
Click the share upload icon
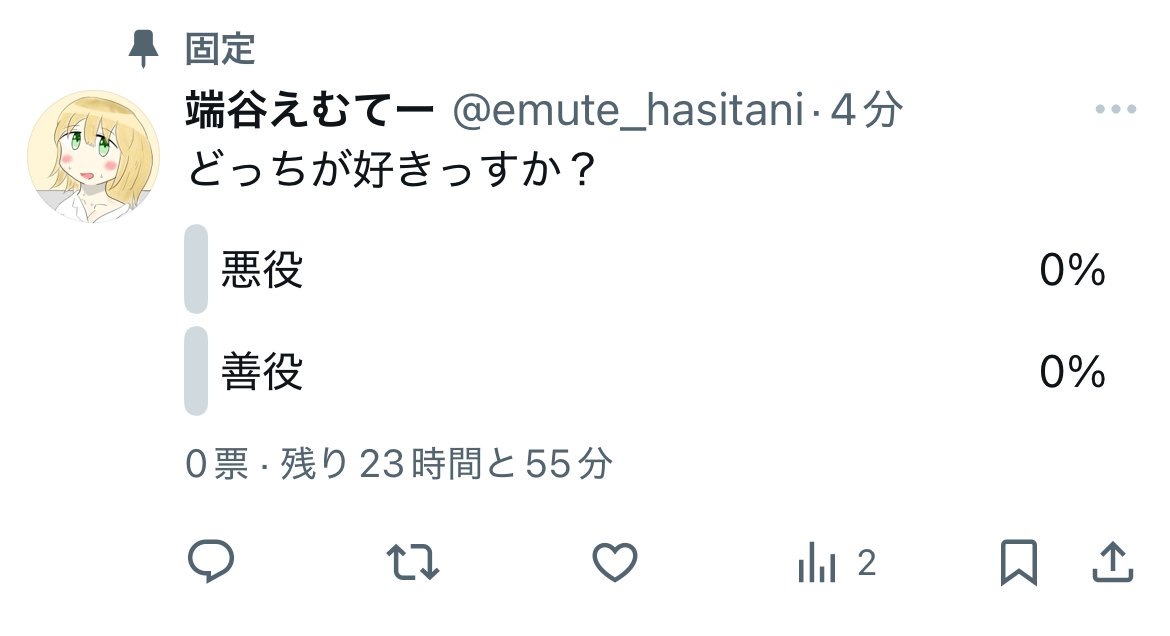pyautogui.click(x=1112, y=563)
